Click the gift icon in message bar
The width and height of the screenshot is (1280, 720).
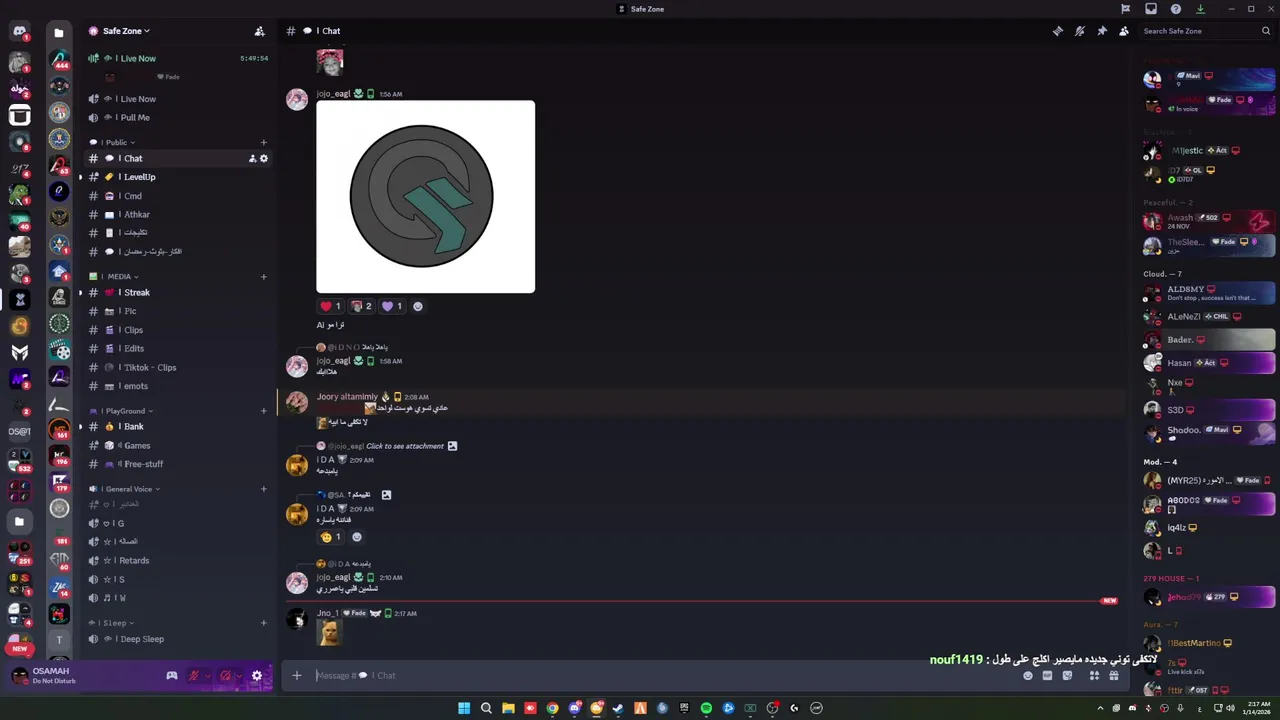tap(1113, 676)
